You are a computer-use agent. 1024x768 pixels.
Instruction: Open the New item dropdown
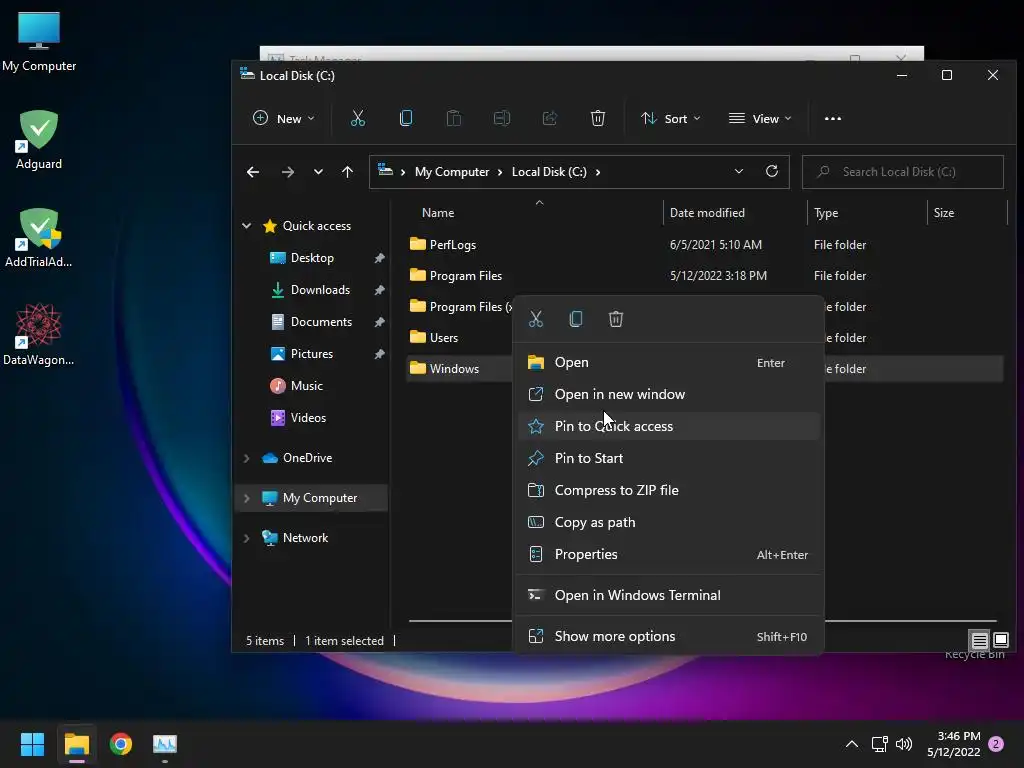click(x=283, y=118)
